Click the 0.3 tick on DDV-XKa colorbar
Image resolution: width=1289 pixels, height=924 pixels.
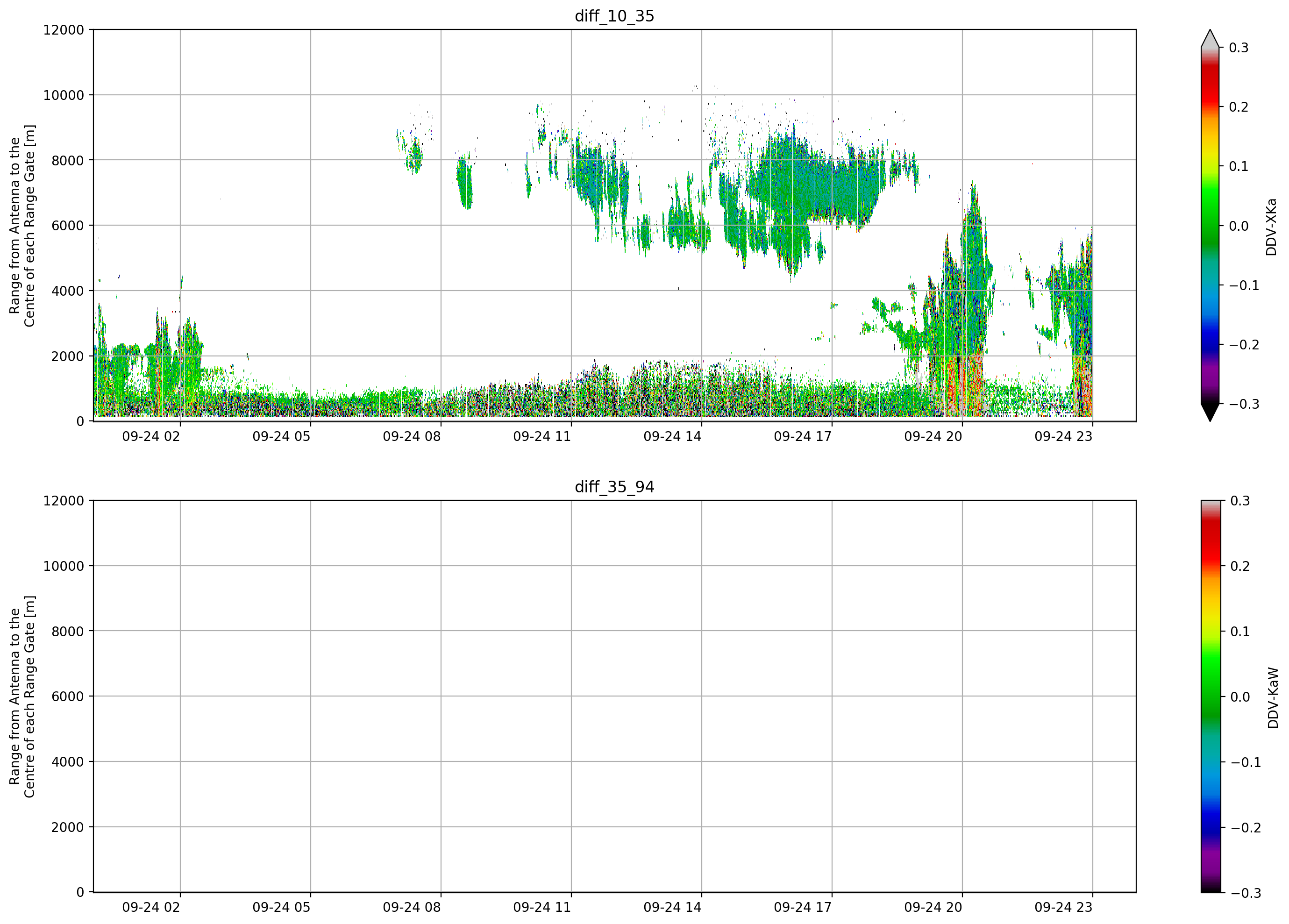[1239, 48]
